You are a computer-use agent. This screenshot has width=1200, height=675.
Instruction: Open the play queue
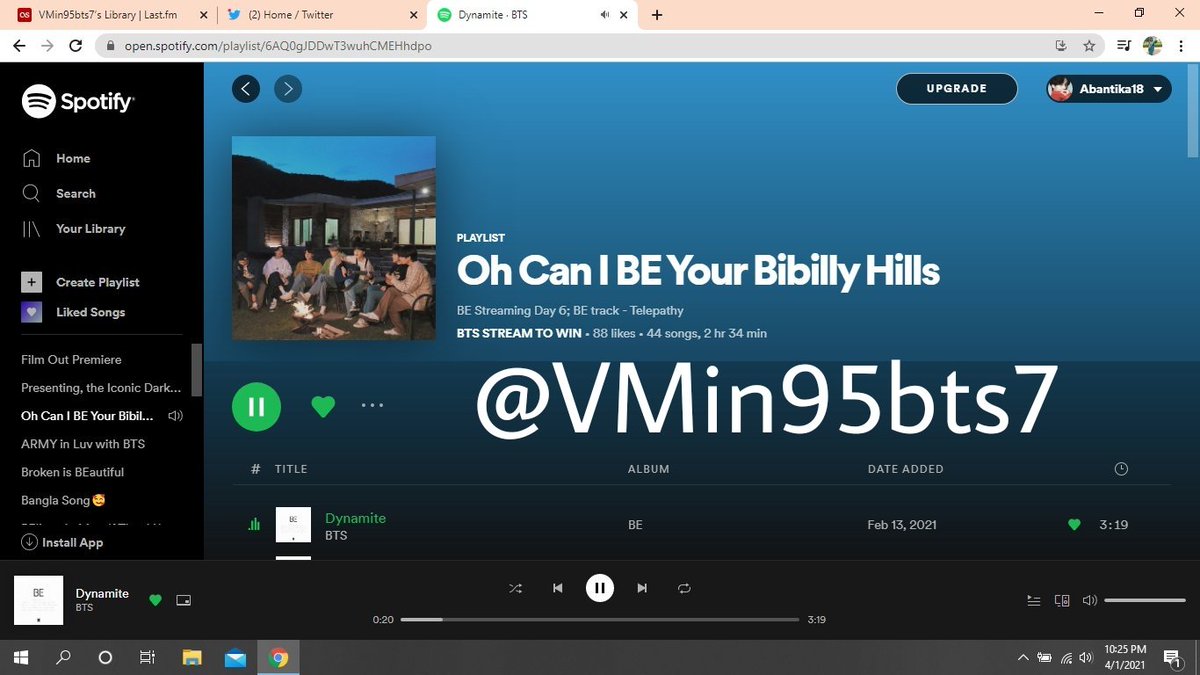pos(1034,600)
